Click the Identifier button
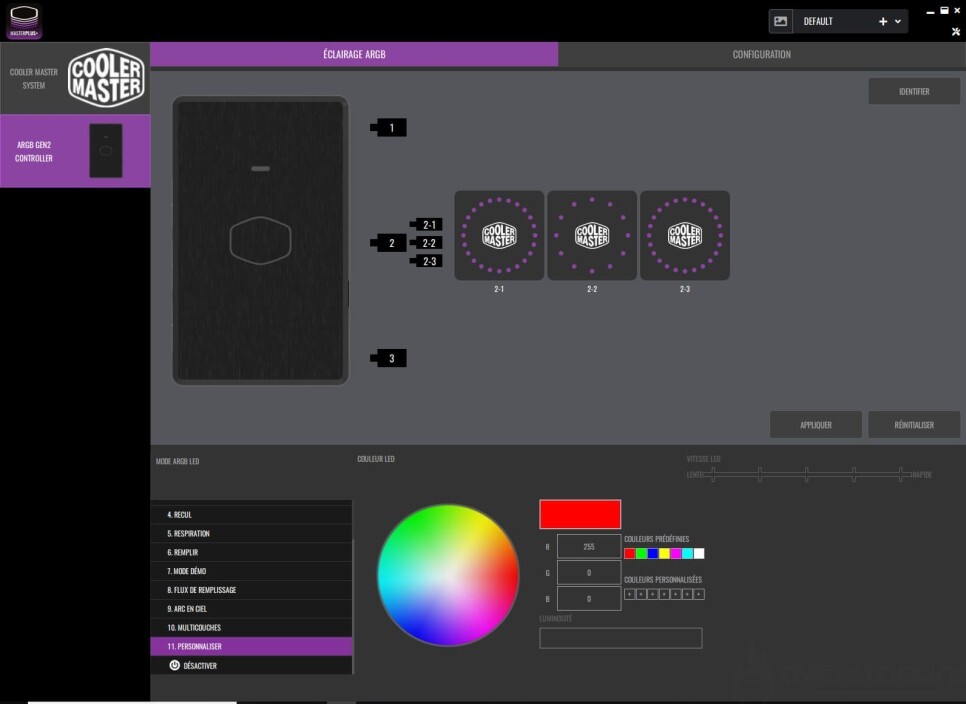The height and width of the screenshot is (704, 966). pos(914,91)
